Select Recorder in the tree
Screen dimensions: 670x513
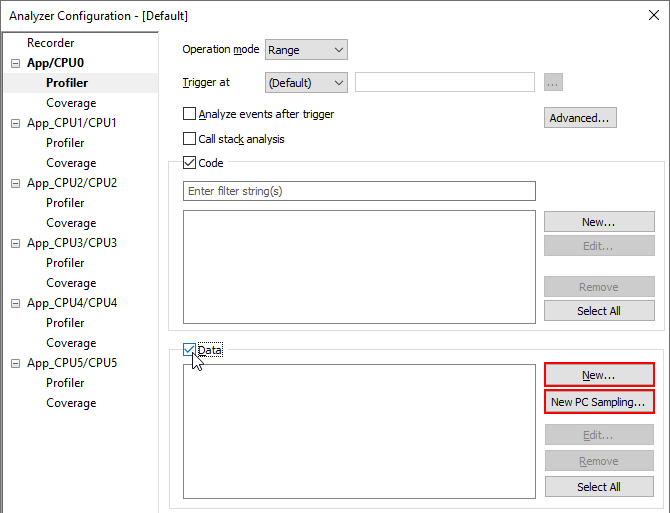[50, 43]
